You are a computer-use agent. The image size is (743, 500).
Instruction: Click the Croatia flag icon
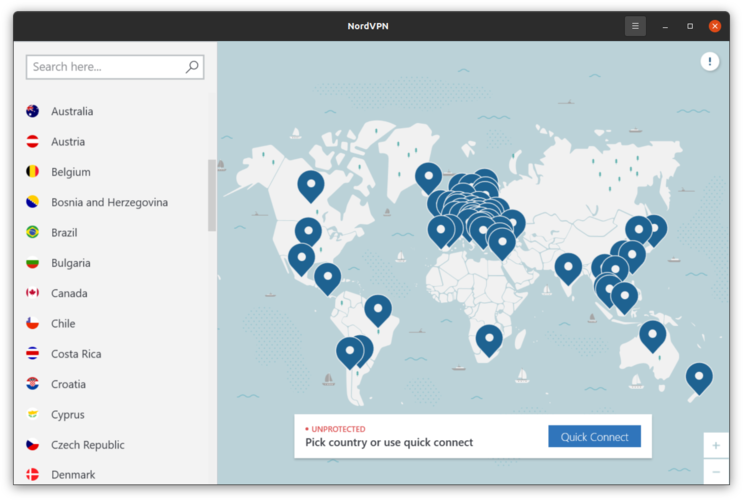point(33,384)
